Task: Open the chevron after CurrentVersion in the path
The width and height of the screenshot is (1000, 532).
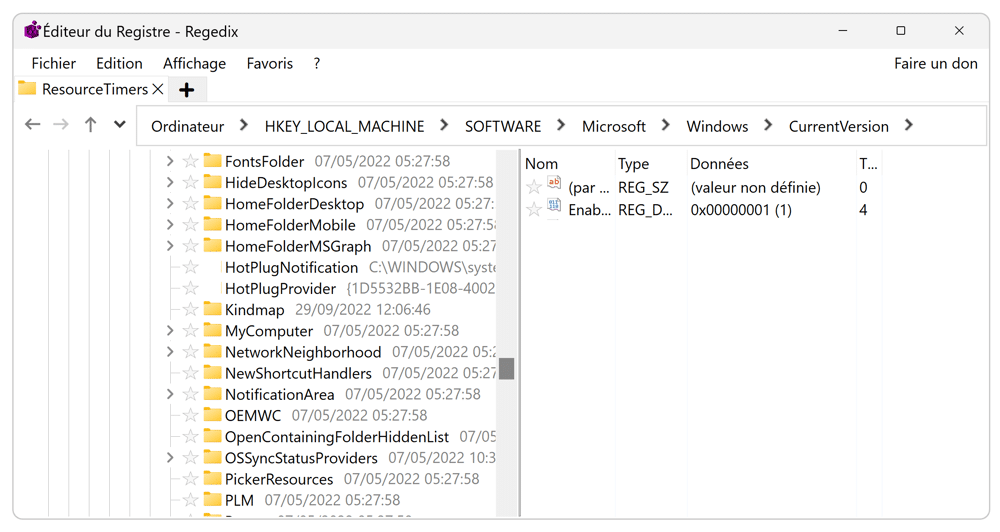Action: [x=909, y=126]
